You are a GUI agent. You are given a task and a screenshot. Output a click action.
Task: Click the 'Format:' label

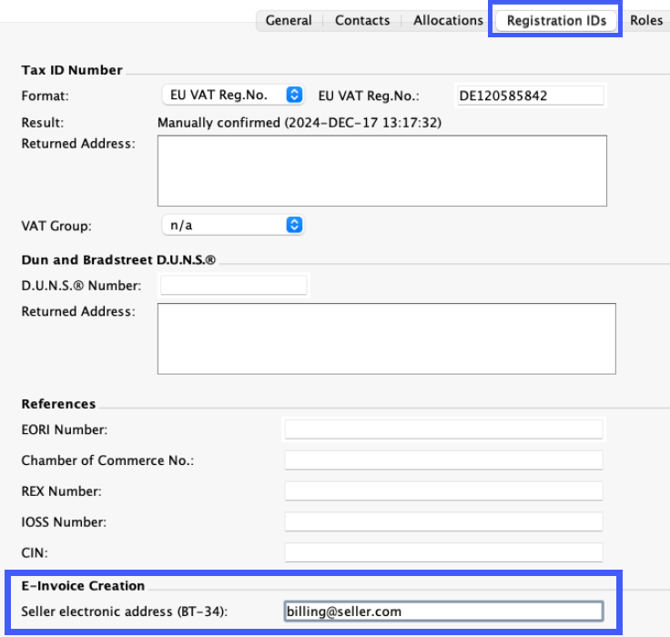coord(45,96)
